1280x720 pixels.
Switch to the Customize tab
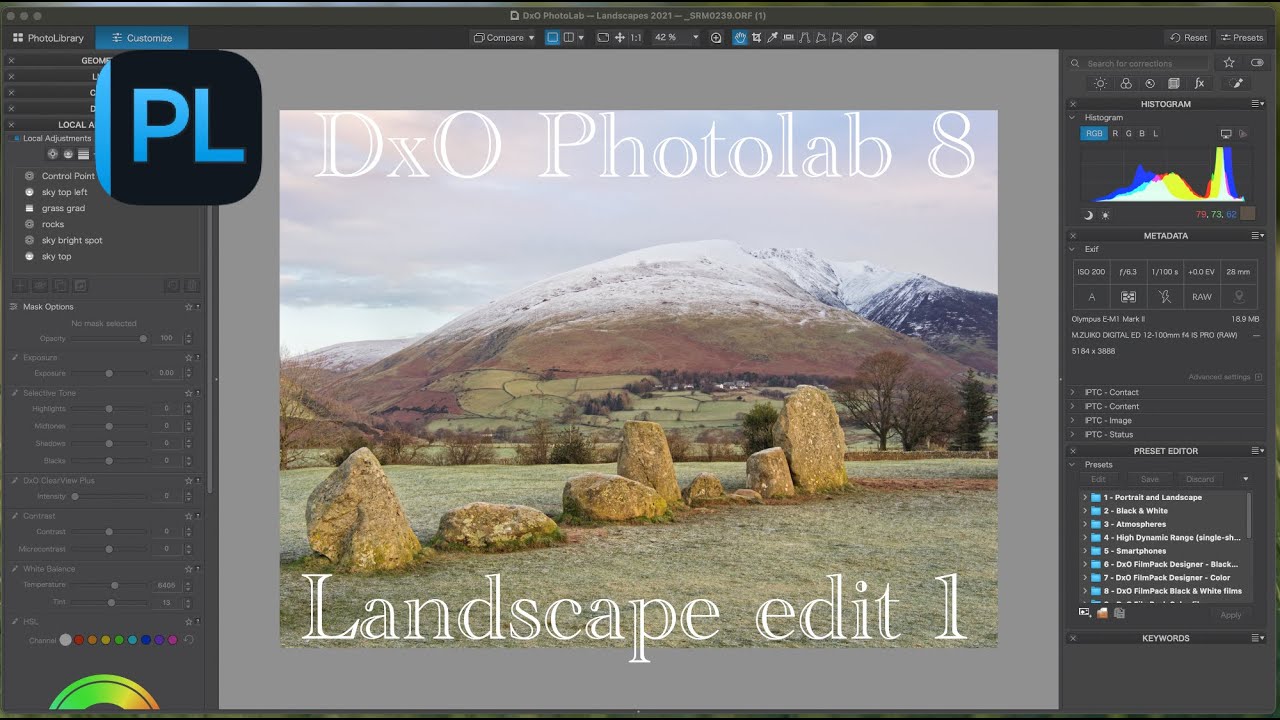(142, 38)
